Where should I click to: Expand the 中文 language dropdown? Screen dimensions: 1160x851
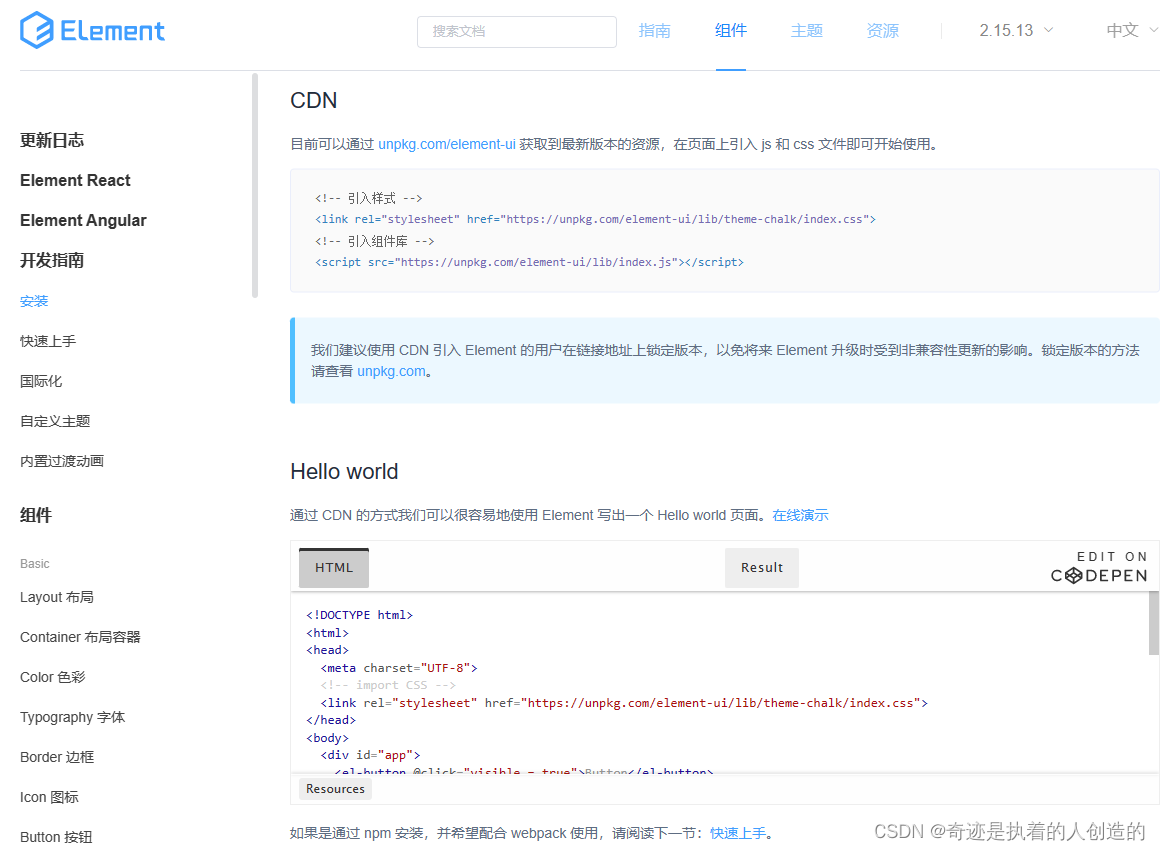point(1131,30)
